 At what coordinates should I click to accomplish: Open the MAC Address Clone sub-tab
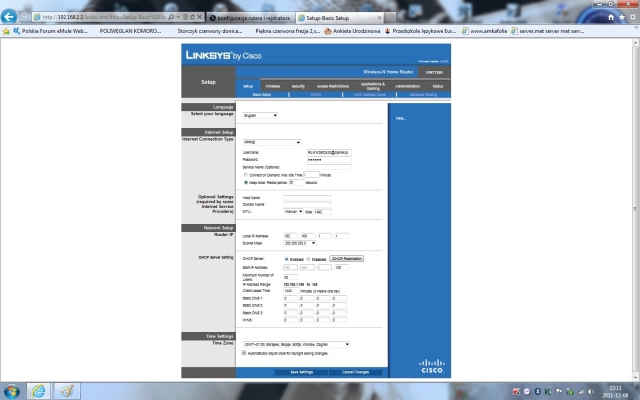[x=369, y=95]
